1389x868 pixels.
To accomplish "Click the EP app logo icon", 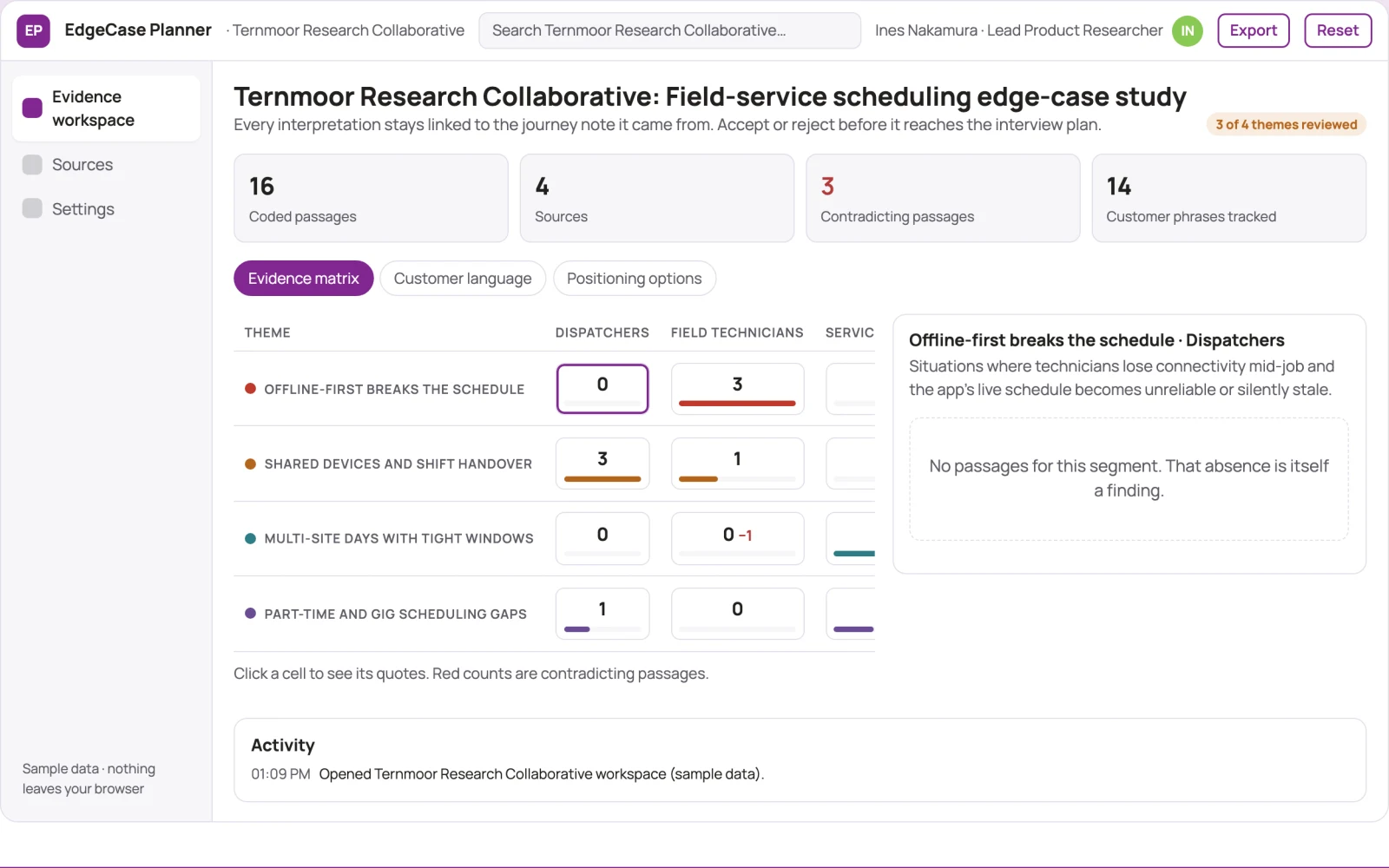I will pos(33,30).
